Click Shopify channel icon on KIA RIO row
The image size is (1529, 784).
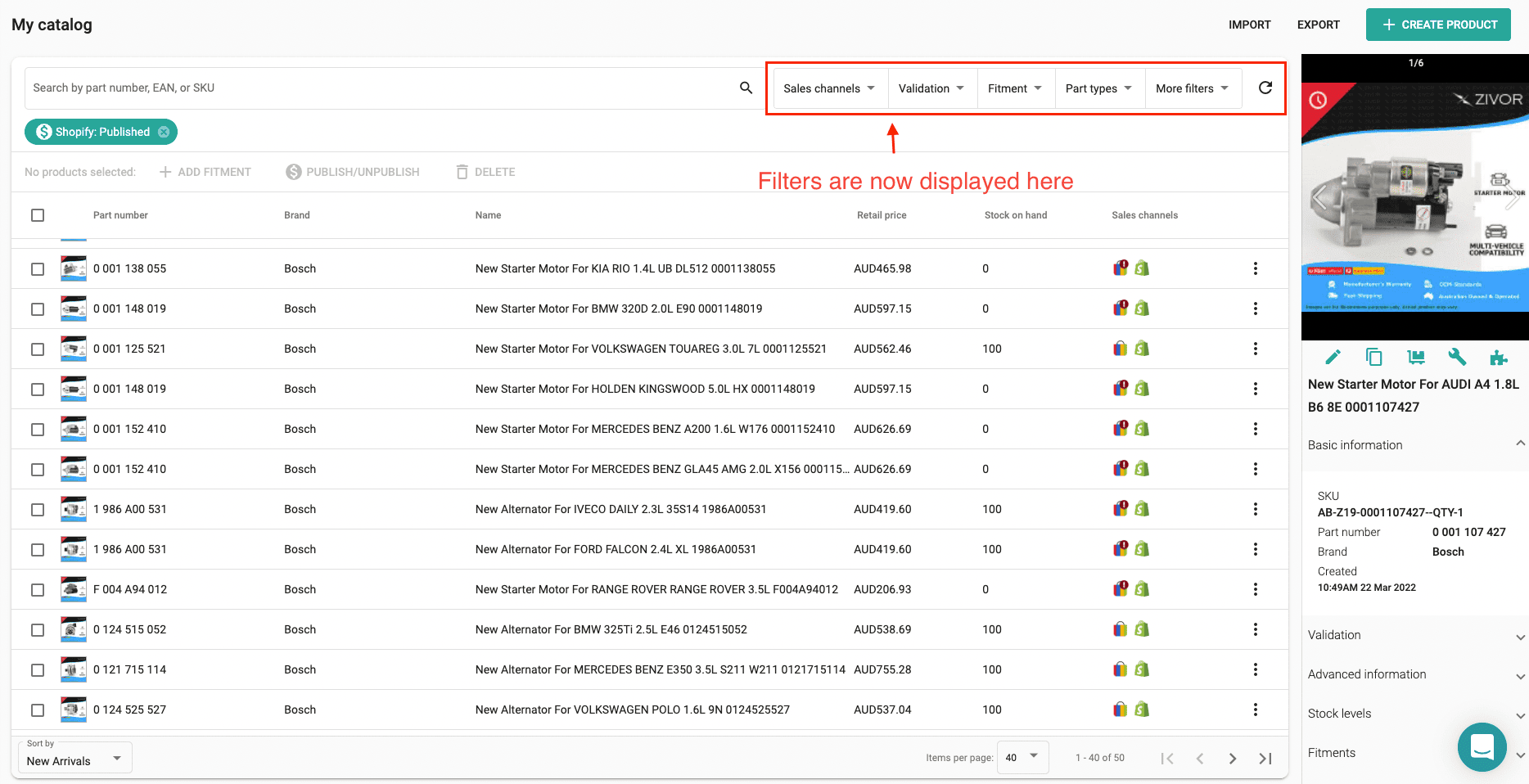1142,268
